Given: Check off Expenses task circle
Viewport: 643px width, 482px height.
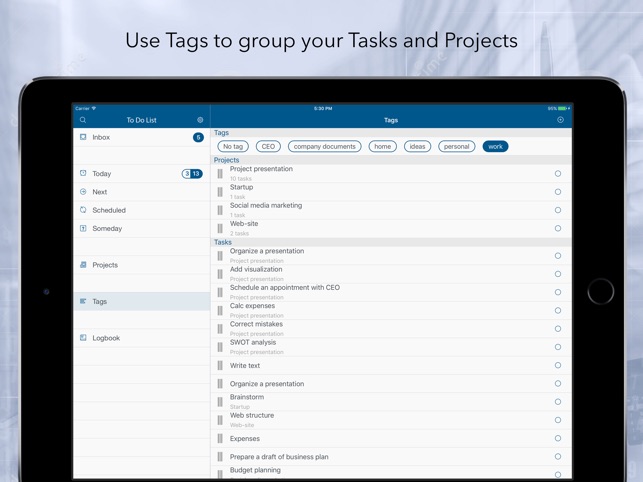Looking at the screenshot, I should click(558, 438).
